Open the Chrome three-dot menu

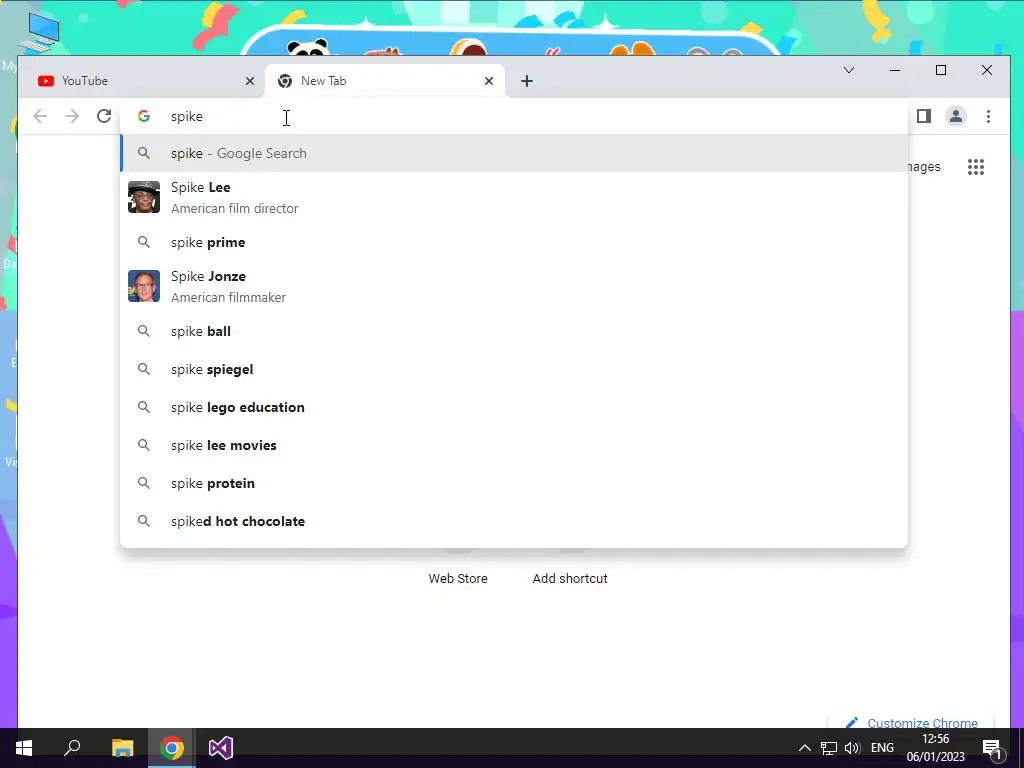988,116
